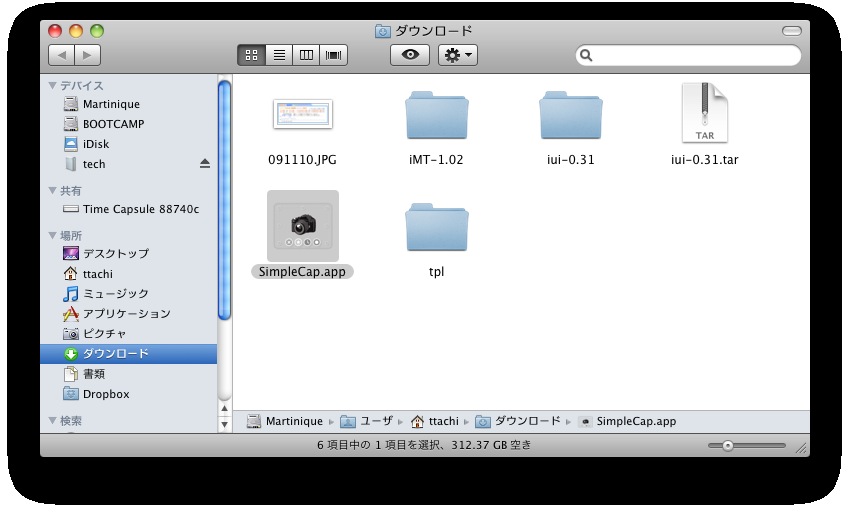Go forward with the right arrow
Image resolution: width=850 pixels, height=517 pixels.
87,55
